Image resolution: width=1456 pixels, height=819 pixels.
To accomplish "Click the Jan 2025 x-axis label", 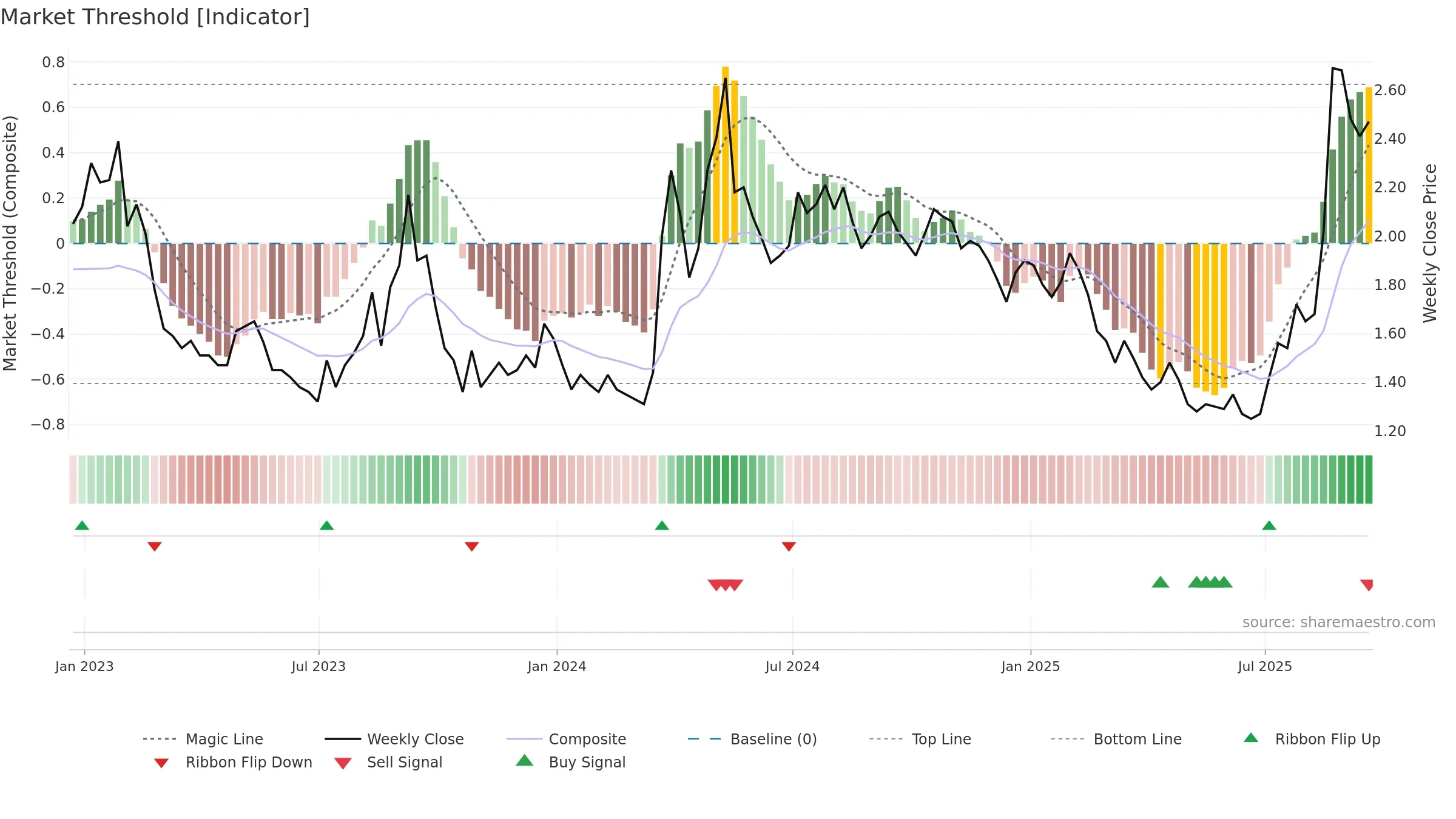I will tap(1031, 667).
